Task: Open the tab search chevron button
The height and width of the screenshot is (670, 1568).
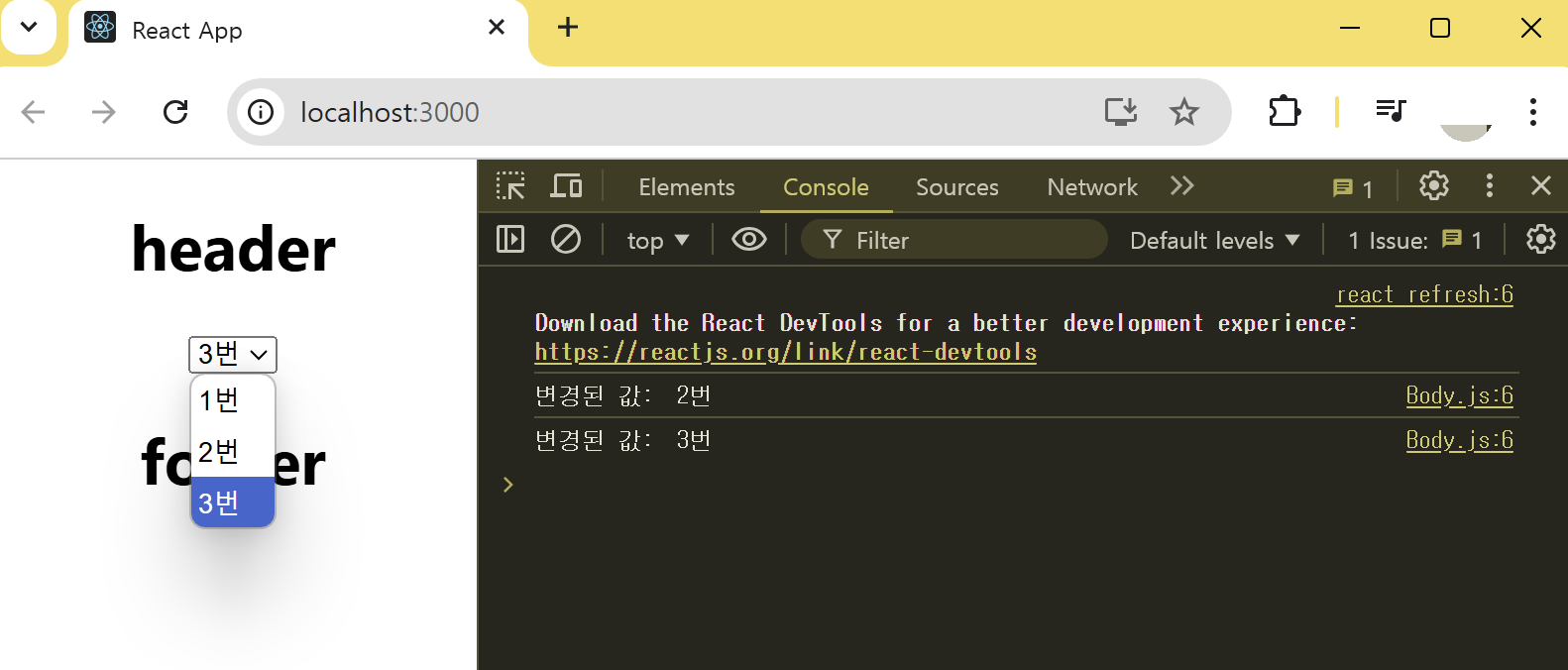Action: click(x=29, y=27)
